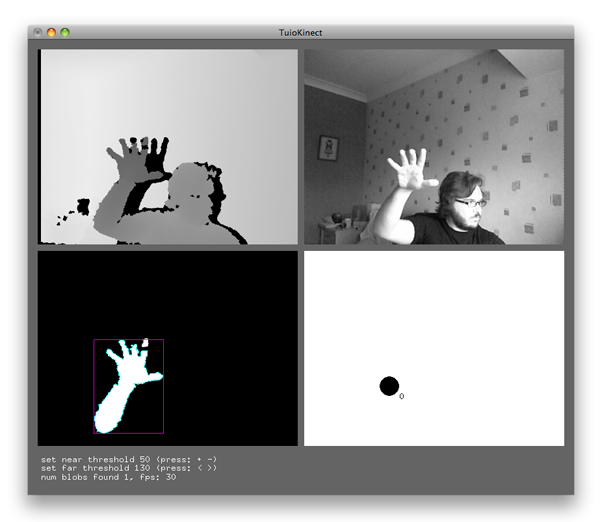Image resolution: width=600 pixels, height=522 pixels.
Task: Click the 'num blobs found 1, fps: 30' text
Action: 109,477
